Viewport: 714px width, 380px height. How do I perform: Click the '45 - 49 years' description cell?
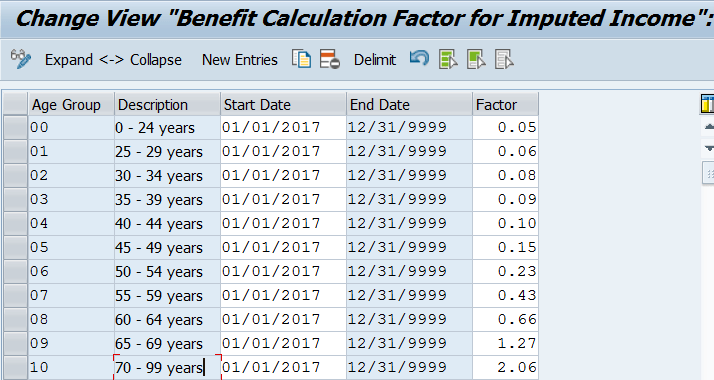(167, 248)
